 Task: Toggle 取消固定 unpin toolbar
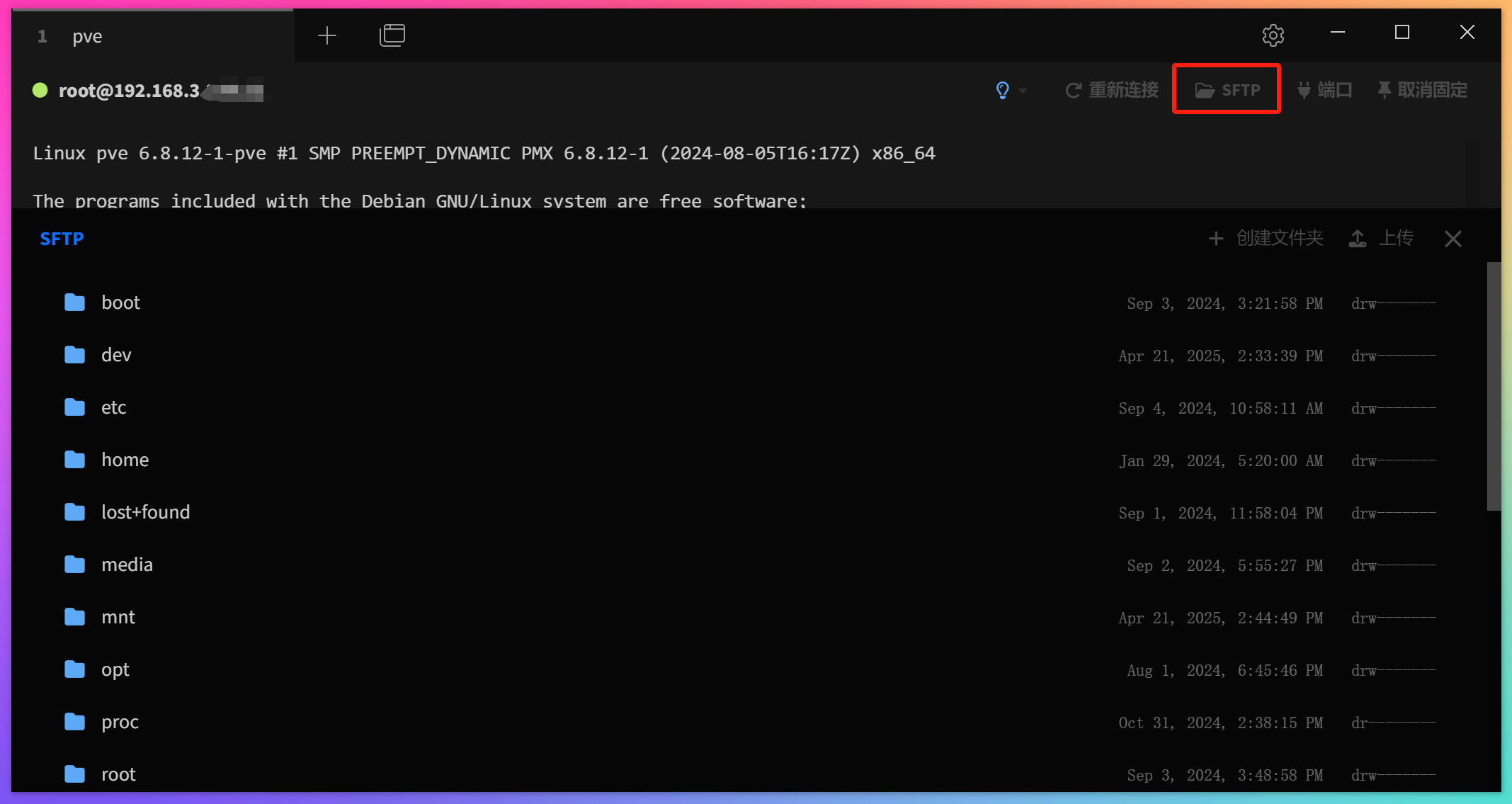point(1422,90)
